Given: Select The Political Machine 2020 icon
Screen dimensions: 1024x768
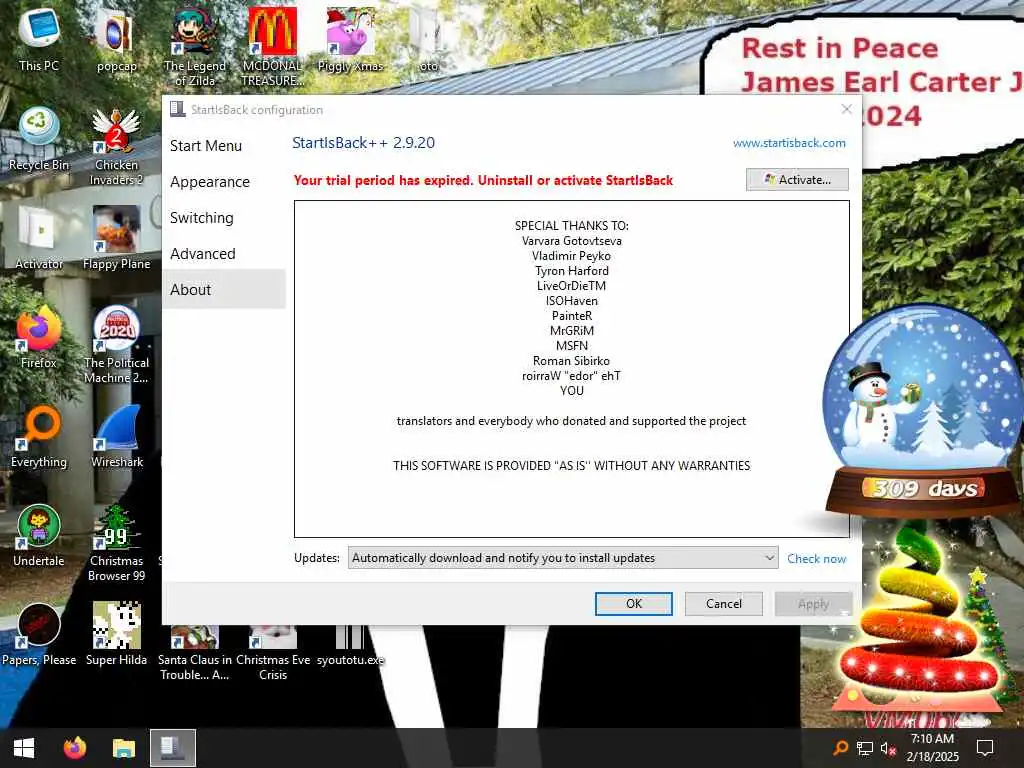Looking at the screenshot, I should (x=116, y=344).
